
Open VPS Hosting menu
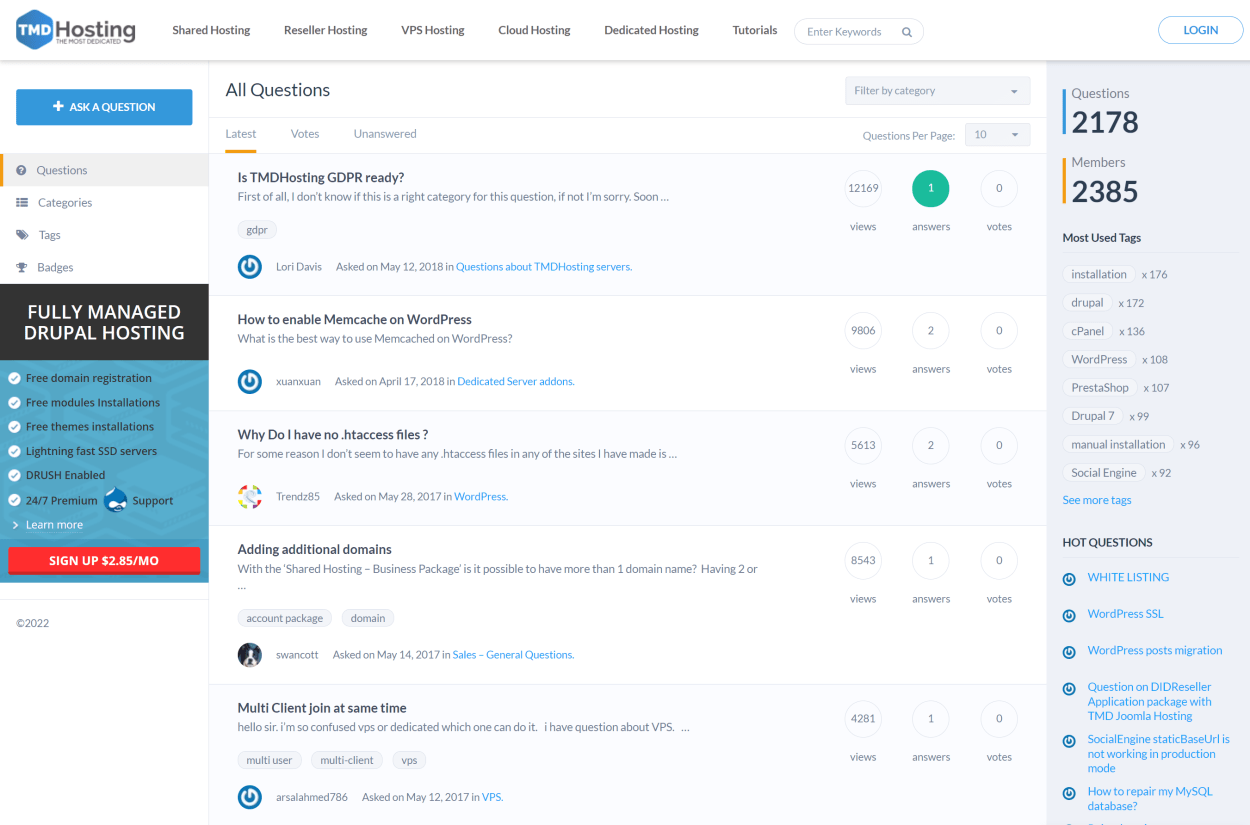point(433,30)
